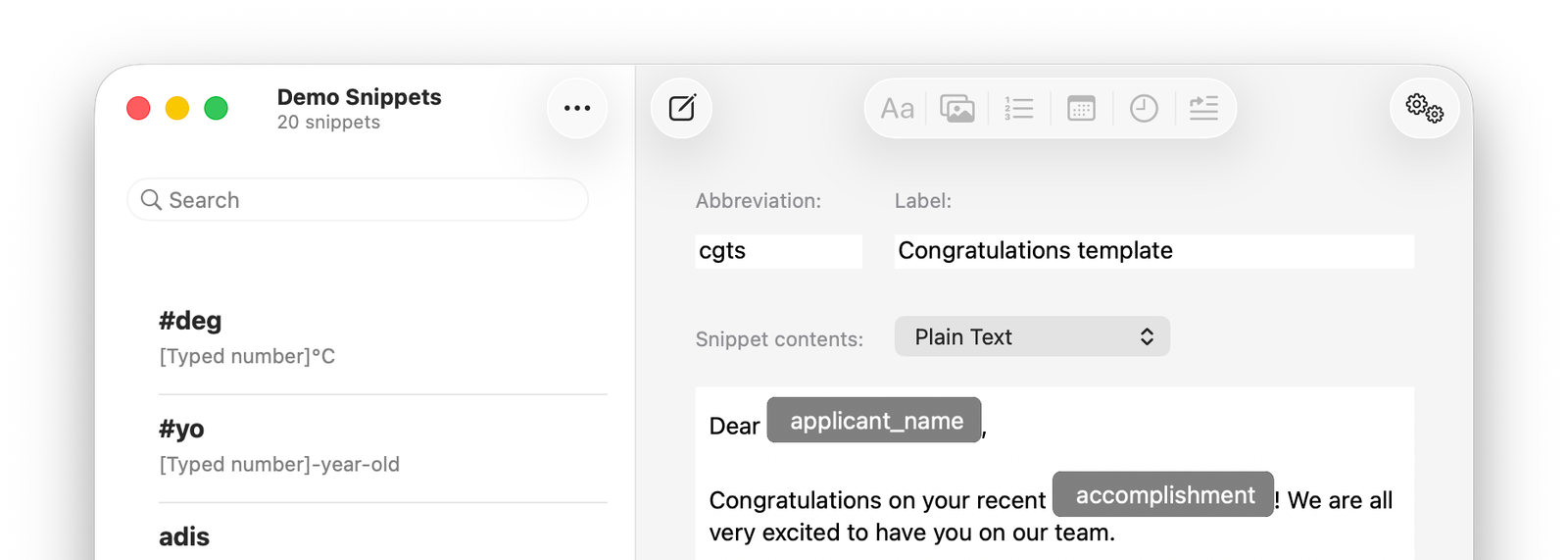The image size is (1568, 560).
Task: Click the applicant_name fill-in token
Action: coord(874,421)
